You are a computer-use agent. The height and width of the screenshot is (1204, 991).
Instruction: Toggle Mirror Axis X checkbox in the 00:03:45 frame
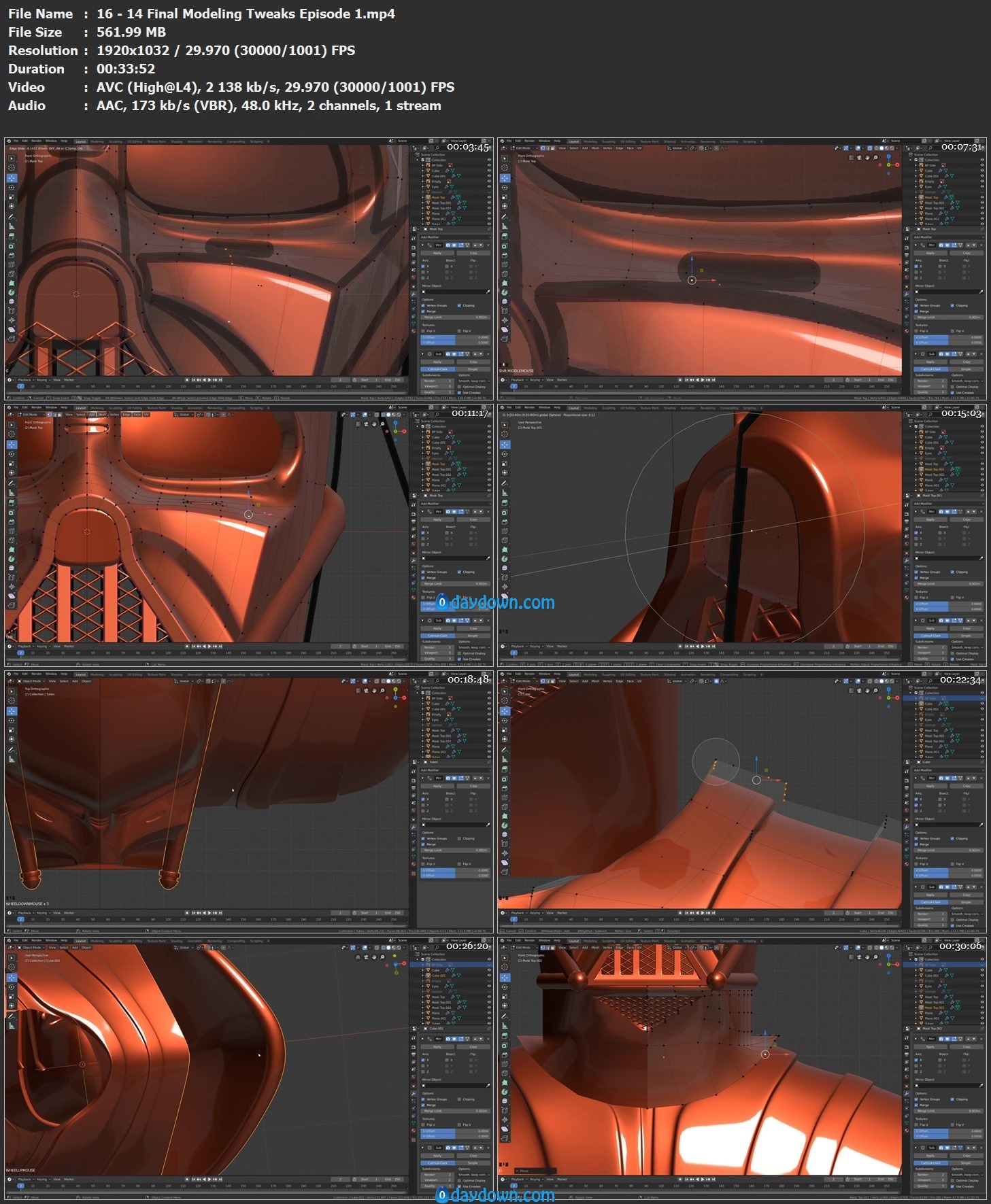point(423,266)
